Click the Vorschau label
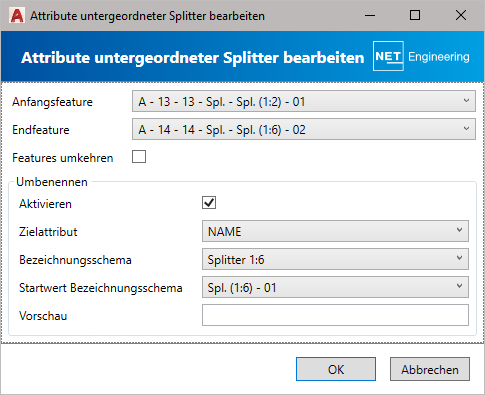The height and width of the screenshot is (395, 485). coord(43,316)
